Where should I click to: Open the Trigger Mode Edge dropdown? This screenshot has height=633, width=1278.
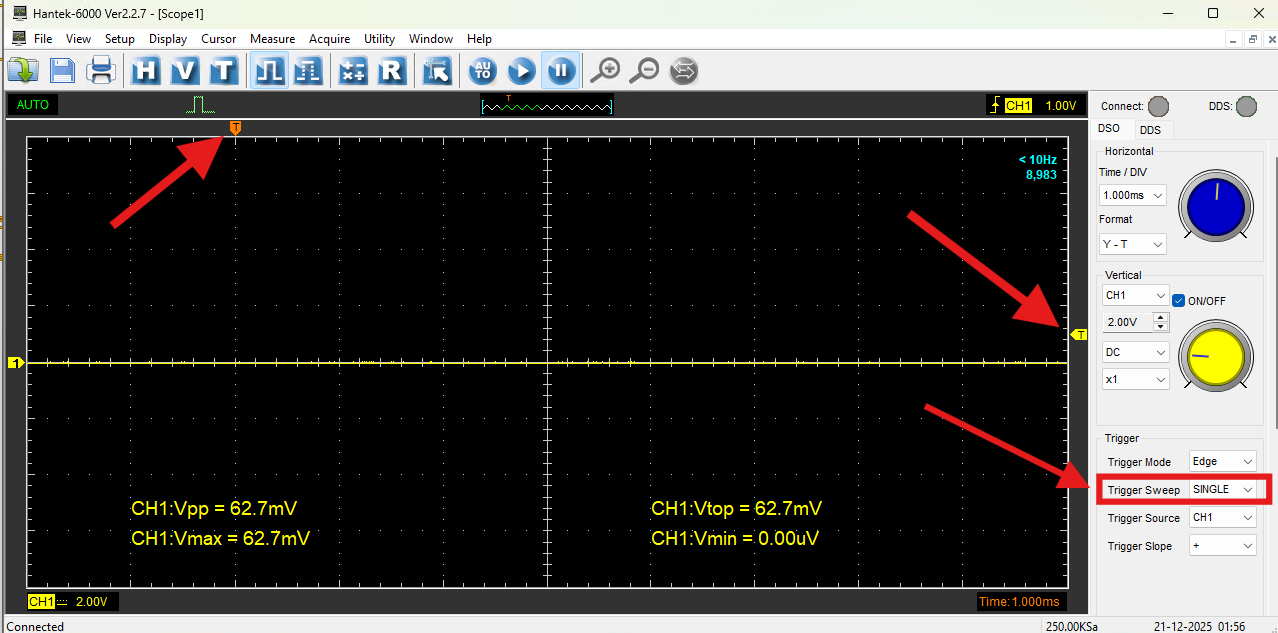pos(1222,461)
